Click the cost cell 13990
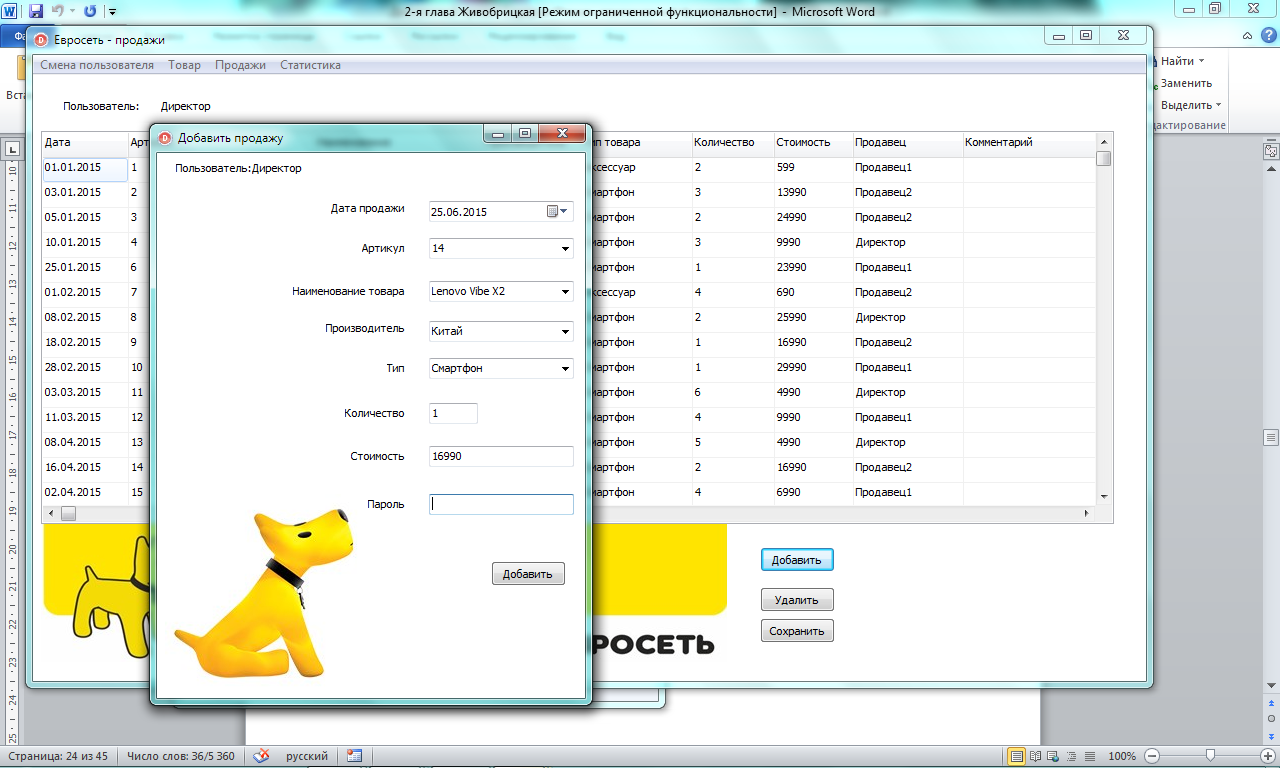 (x=812, y=193)
